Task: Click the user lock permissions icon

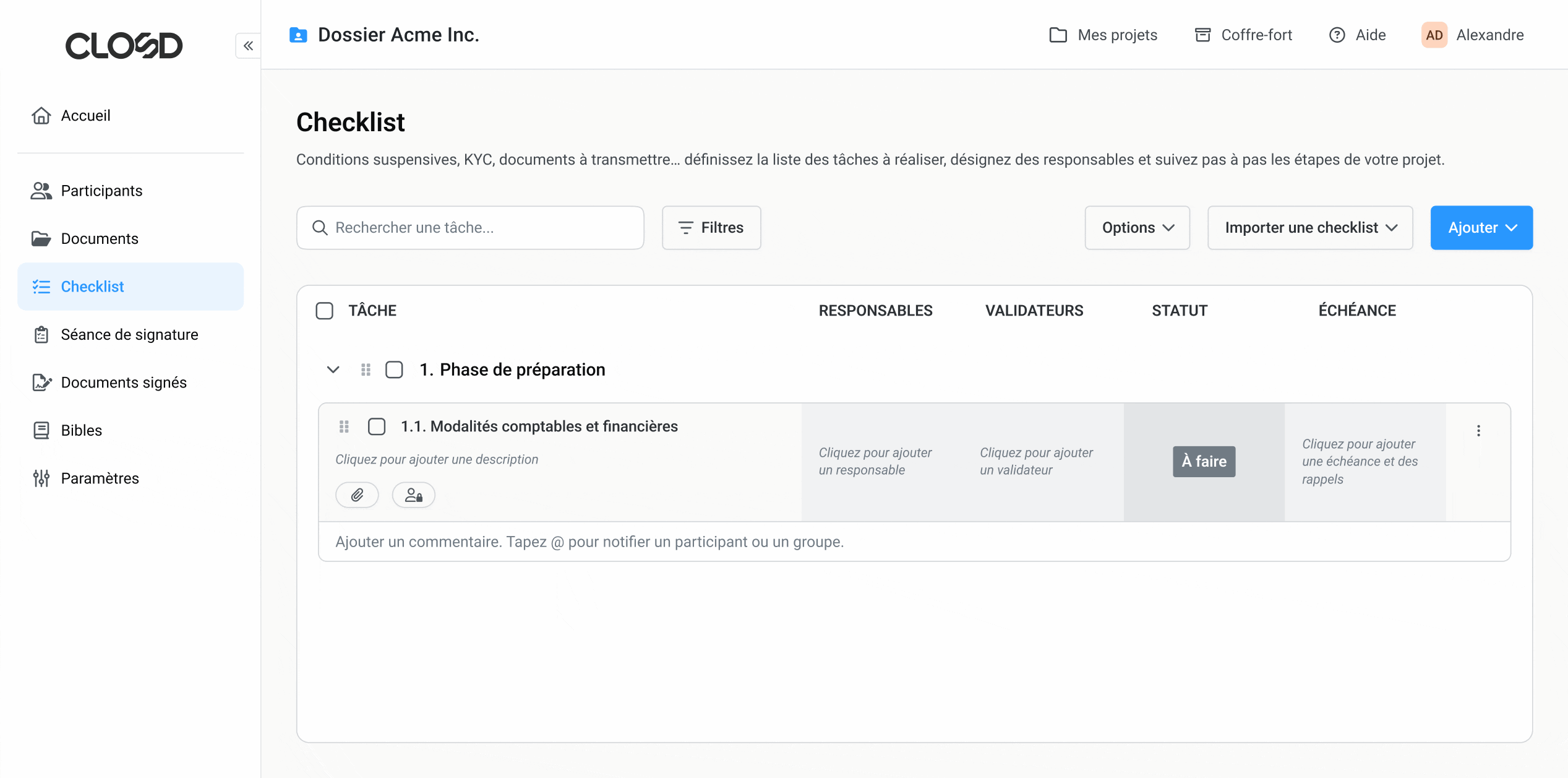Action: click(414, 495)
